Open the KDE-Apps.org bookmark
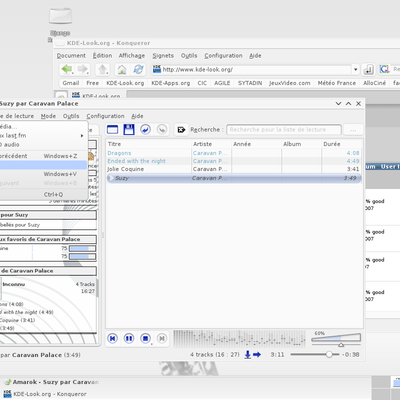This screenshot has width=400, height=400. pyautogui.click(x=170, y=83)
